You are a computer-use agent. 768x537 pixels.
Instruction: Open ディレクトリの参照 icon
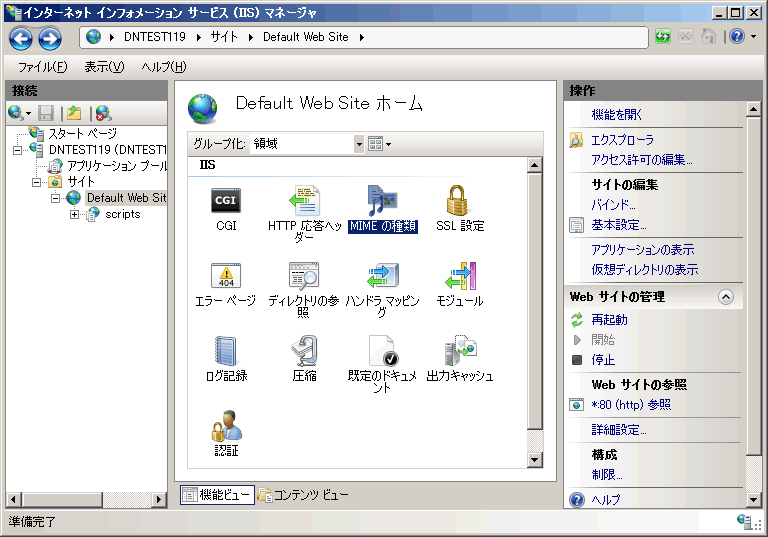(304, 275)
